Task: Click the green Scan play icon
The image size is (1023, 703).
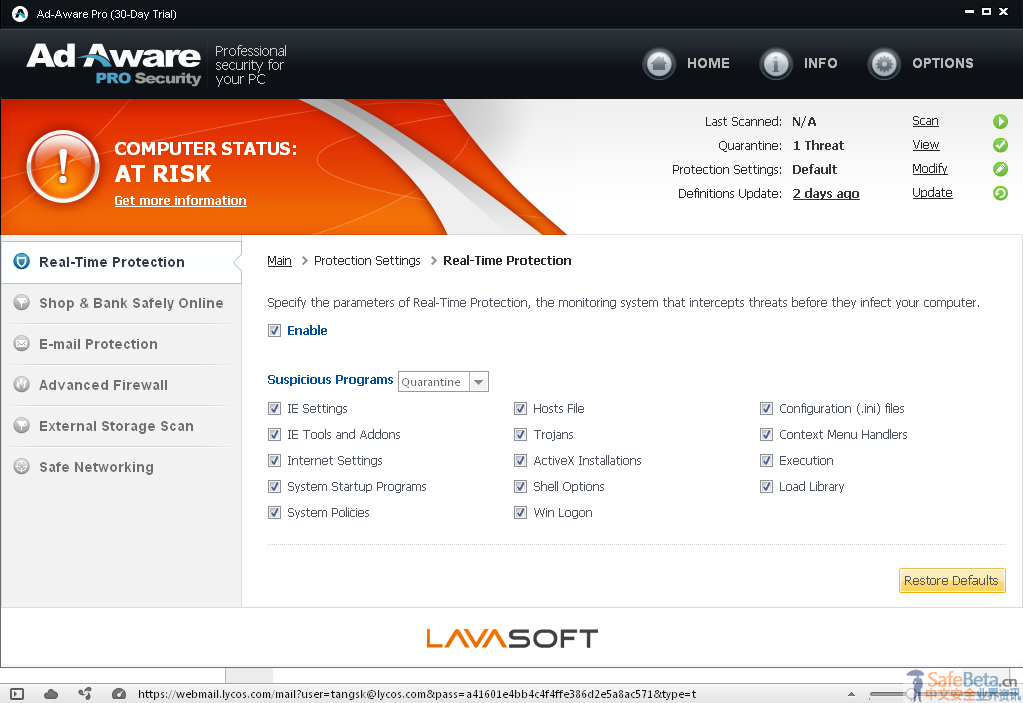Action: [1000, 121]
